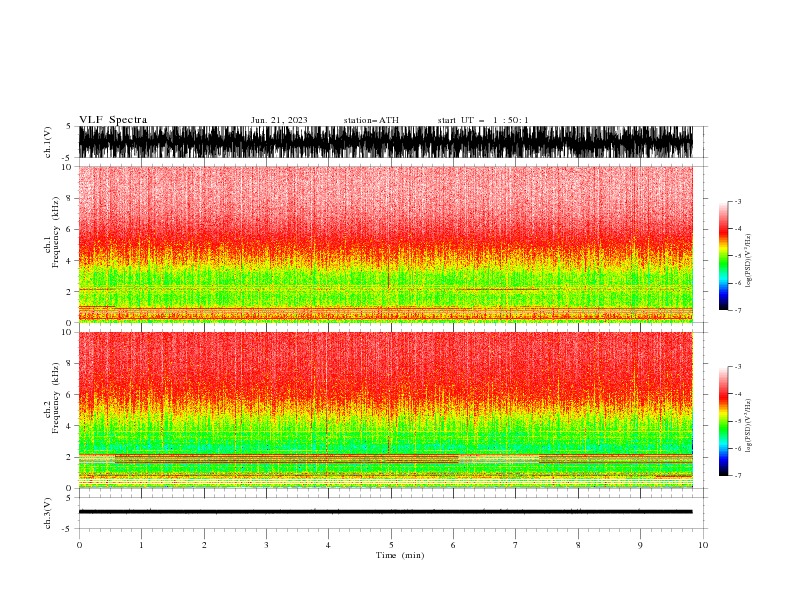Select the date 'Jun. 21, 2023'
Image resolution: width=792 pixels, height=612 pixels.
coord(279,120)
